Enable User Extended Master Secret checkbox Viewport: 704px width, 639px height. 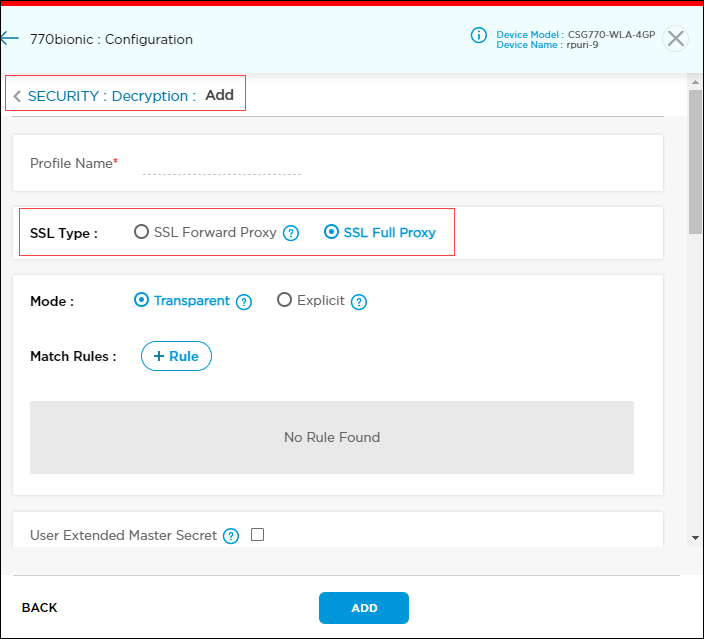click(257, 535)
